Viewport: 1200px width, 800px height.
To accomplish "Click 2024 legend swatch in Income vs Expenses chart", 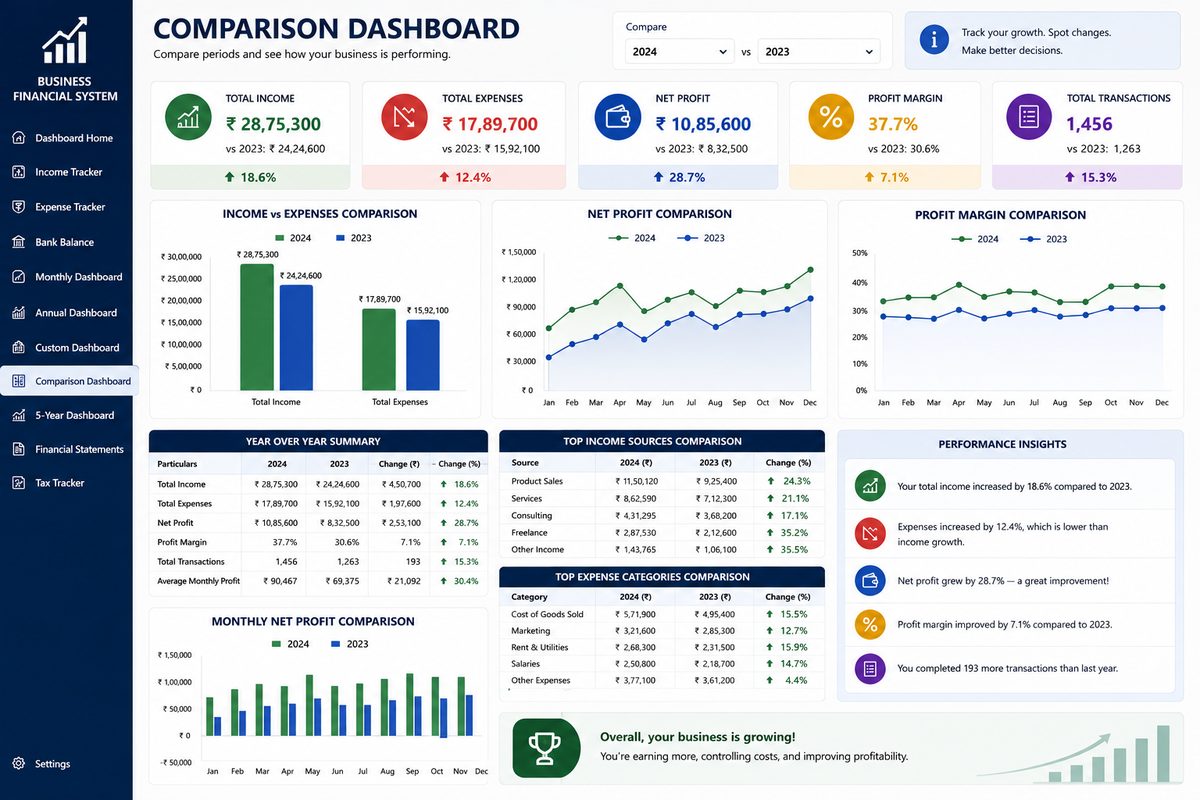I will (x=278, y=238).
